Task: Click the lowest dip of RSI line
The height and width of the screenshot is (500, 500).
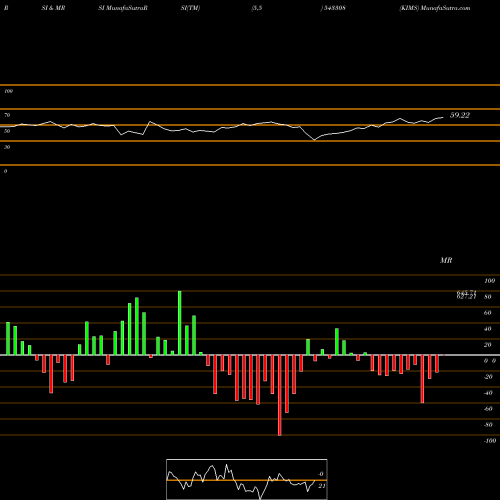Action: [314, 140]
